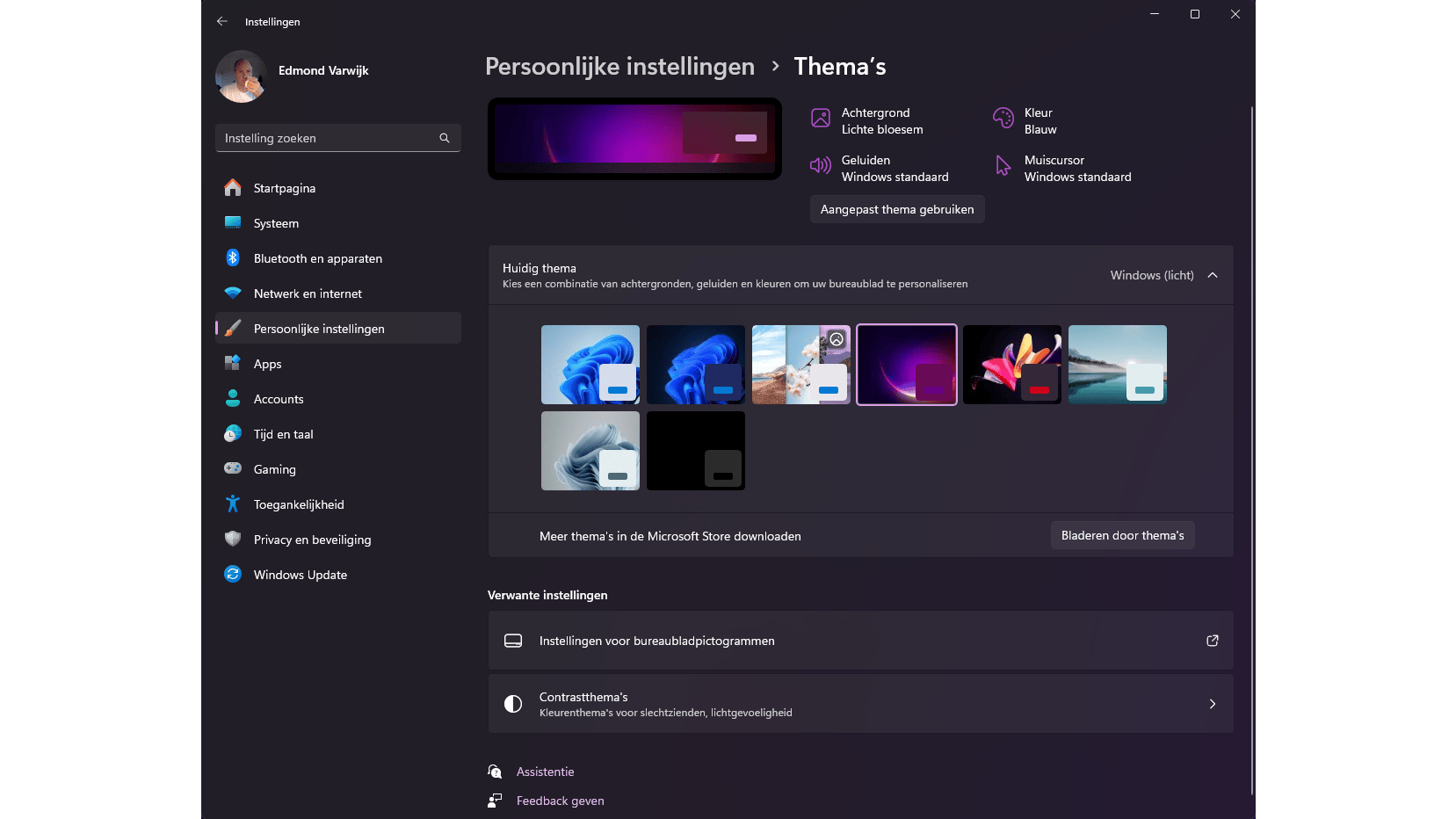This screenshot has width=1456, height=819.
Task: Open Contrastthema's via the right chevron
Action: (x=1213, y=704)
